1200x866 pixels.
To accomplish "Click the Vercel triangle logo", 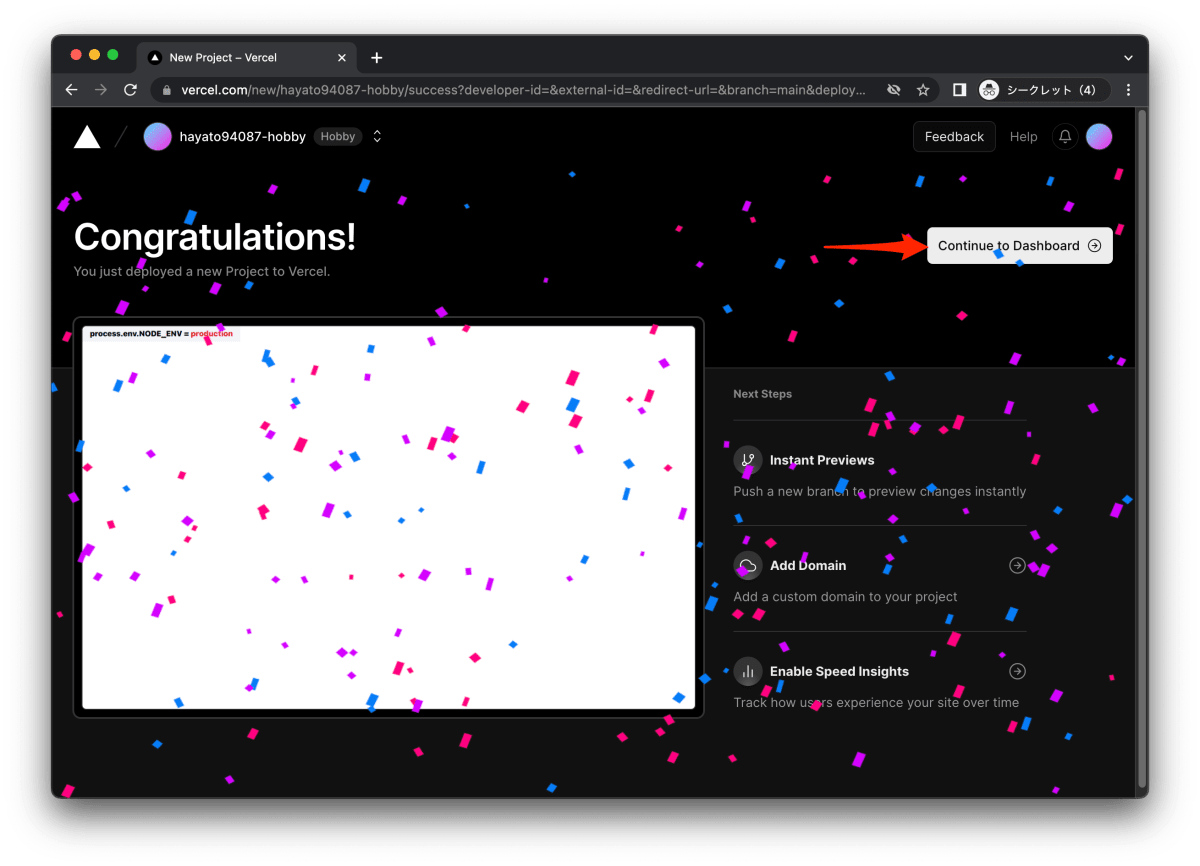I will pos(87,137).
